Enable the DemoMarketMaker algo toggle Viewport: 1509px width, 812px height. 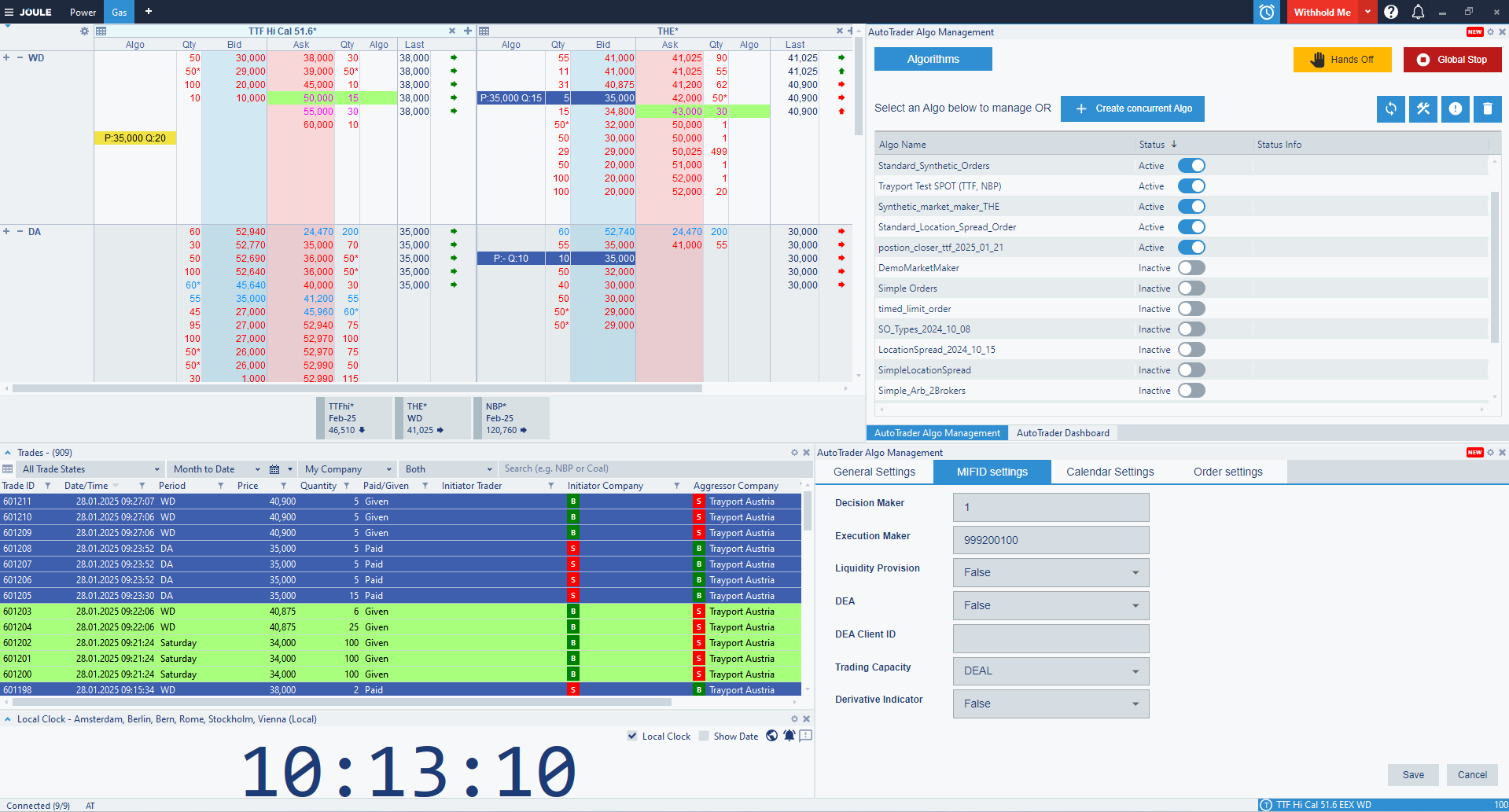click(x=1191, y=268)
